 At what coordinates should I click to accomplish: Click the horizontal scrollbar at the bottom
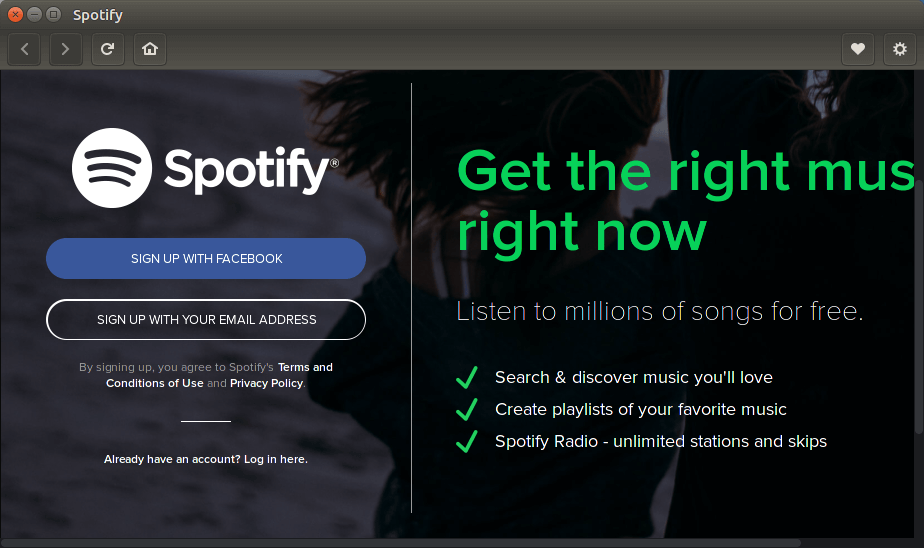400,543
